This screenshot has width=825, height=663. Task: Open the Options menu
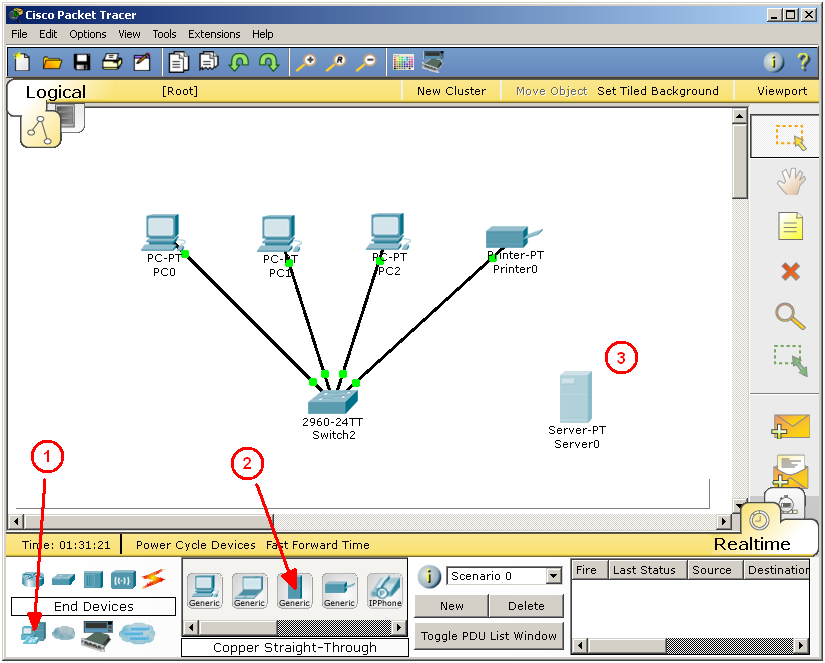(x=88, y=34)
